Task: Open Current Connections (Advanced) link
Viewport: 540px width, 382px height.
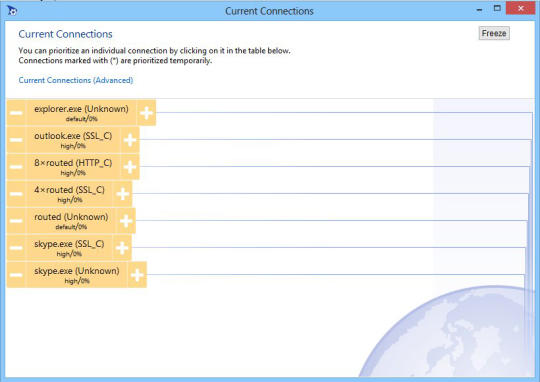Action: pyautogui.click(x=76, y=80)
